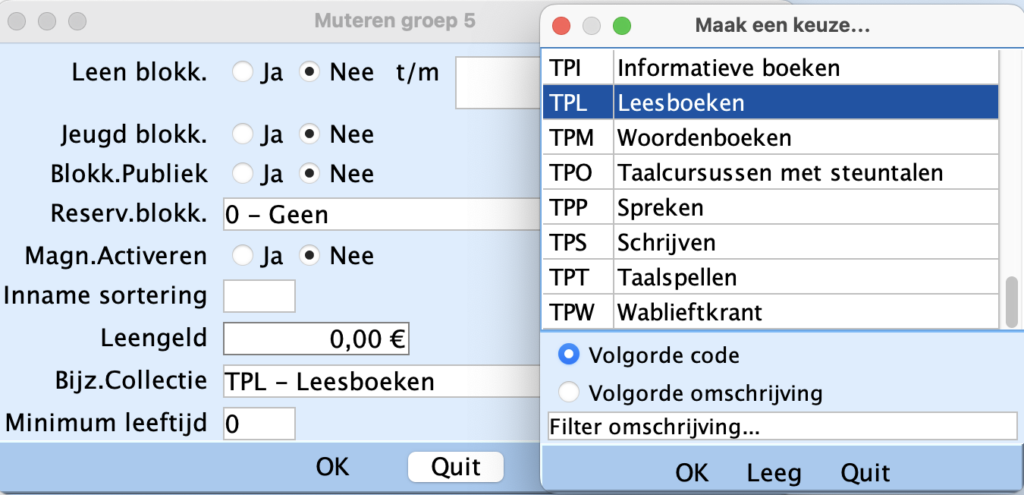The width and height of the screenshot is (1024, 495).
Task: Select Nee for Jeugd blokk.
Action: pyautogui.click(x=311, y=134)
